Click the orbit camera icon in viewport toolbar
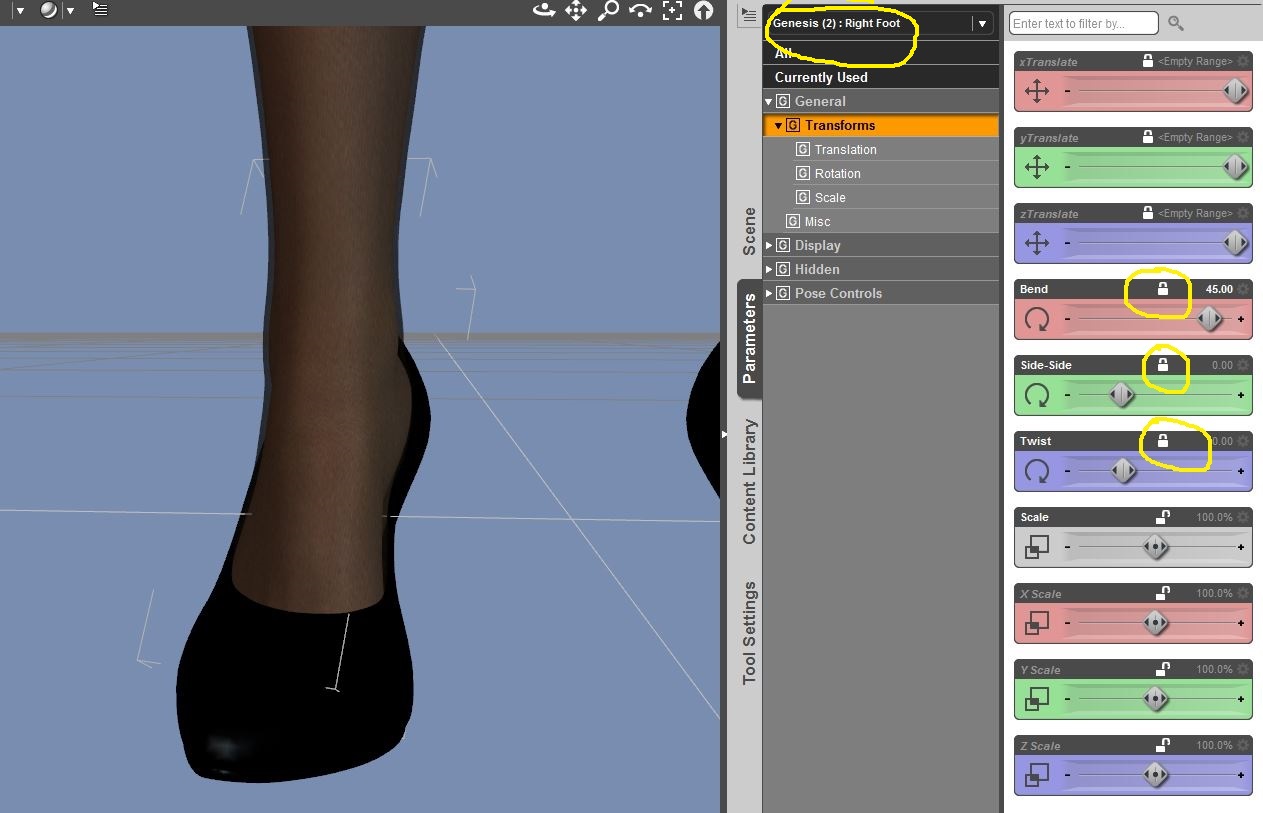The image size is (1263, 813). [x=544, y=11]
